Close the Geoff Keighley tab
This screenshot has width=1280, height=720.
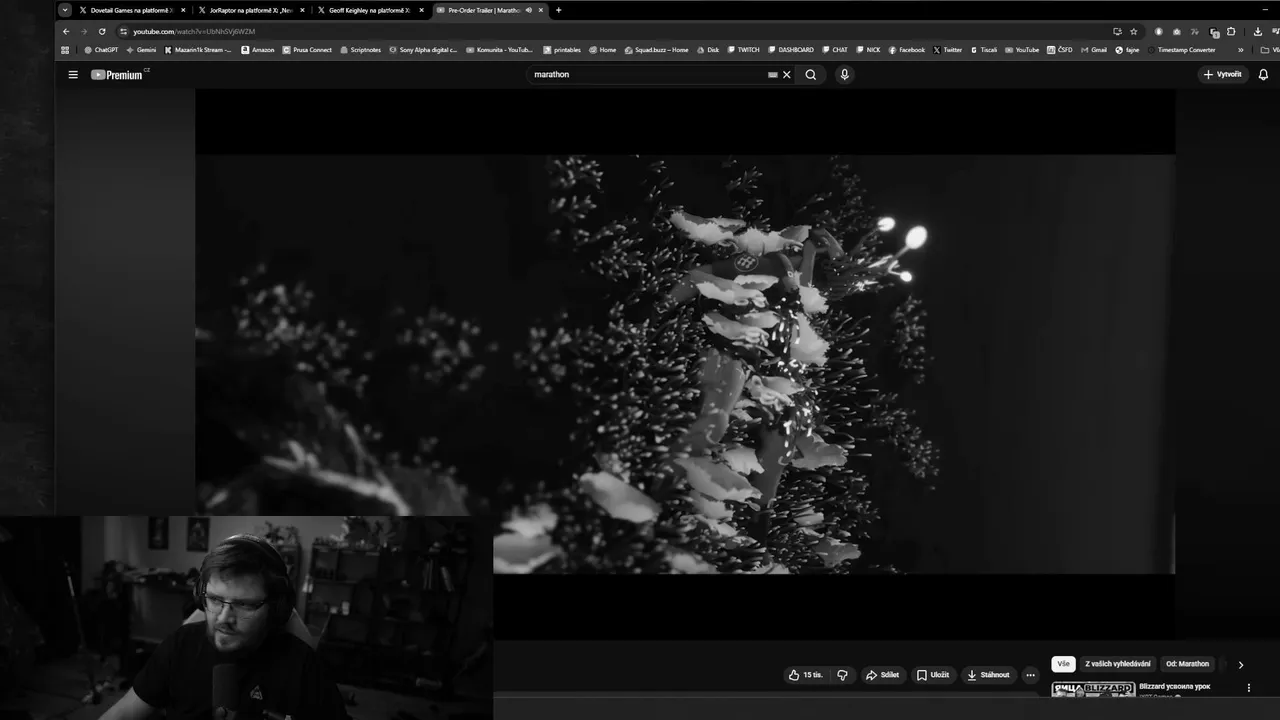click(421, 10)
